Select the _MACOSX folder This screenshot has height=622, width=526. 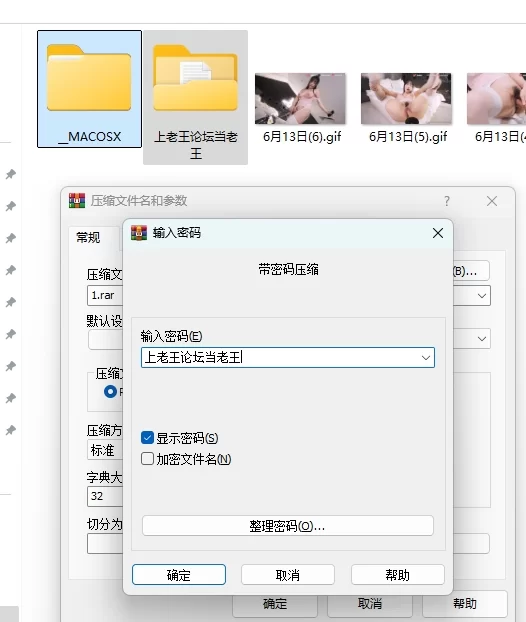[89, 89]
